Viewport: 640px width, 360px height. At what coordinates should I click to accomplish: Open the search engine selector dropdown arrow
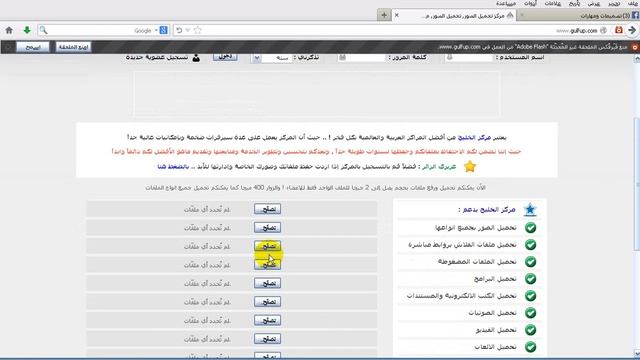pyautogui.click(x=156, y=31)
